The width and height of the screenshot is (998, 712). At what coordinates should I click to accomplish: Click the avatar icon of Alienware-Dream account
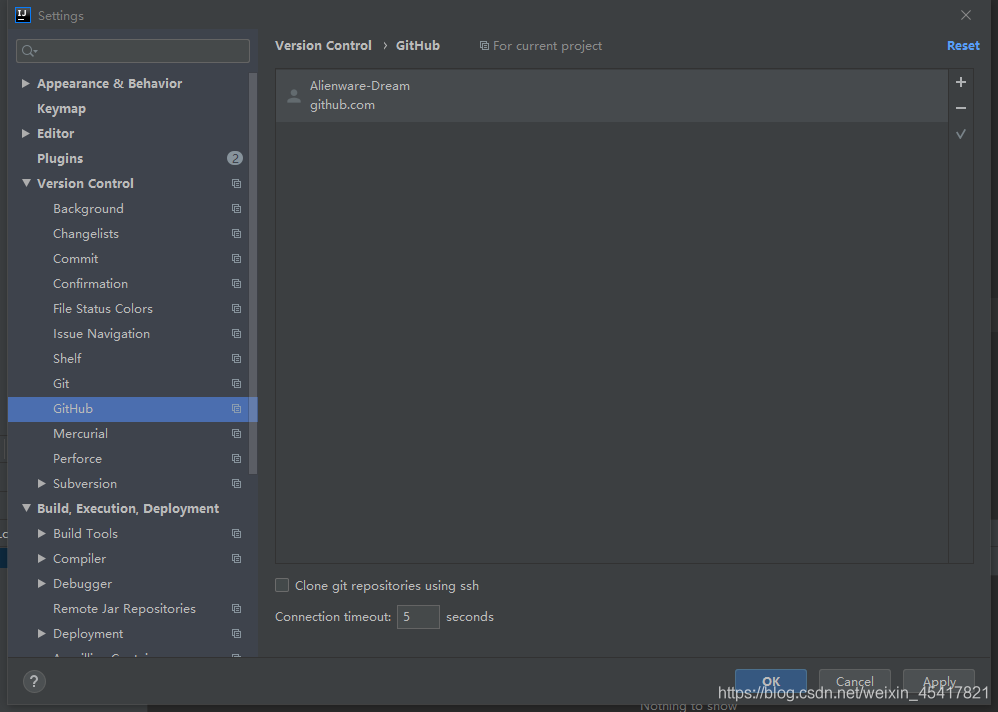(293, 95)
